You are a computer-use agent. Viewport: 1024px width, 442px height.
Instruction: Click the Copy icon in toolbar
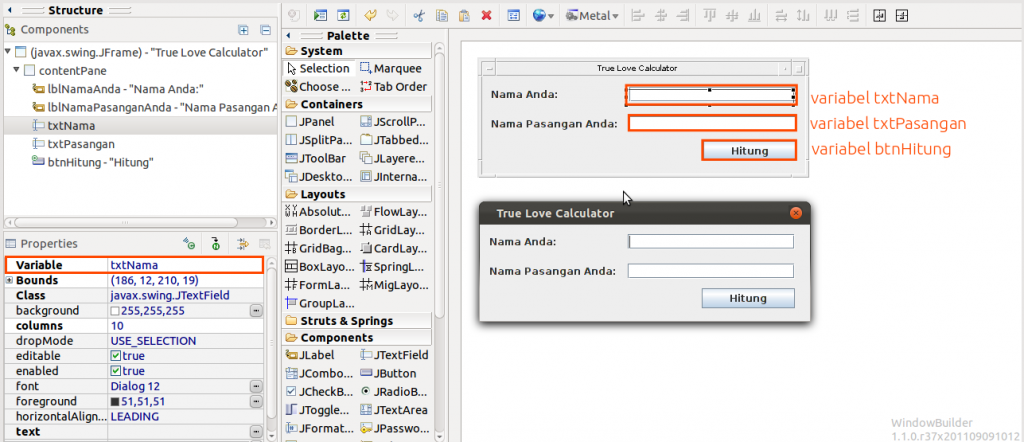coord(442,16)
